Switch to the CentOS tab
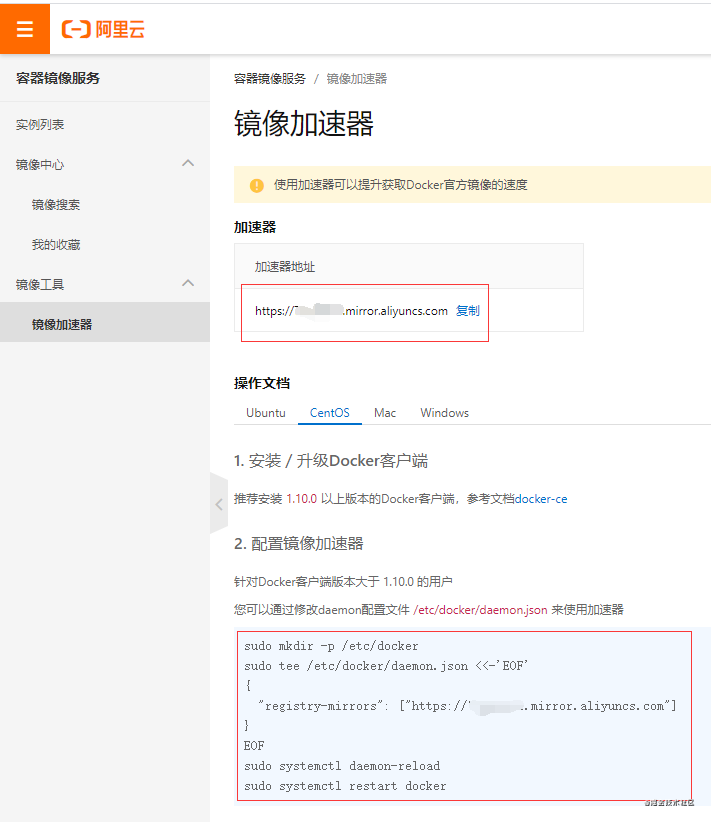Image resolution: width=711 pixels, height=822 pixels. pos(330,413)
